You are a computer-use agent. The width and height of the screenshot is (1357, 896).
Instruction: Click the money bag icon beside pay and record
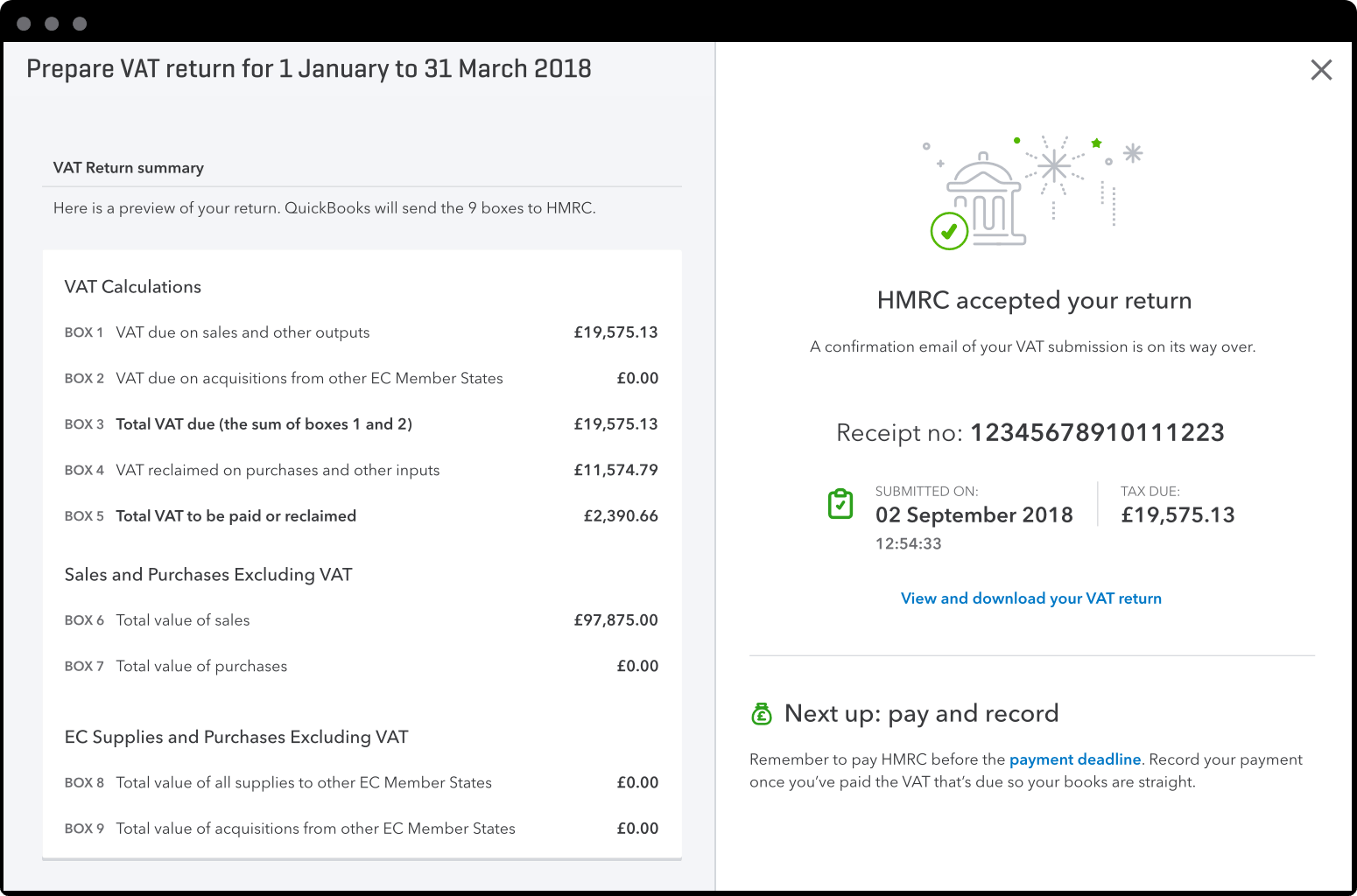(x=761, y=715)
